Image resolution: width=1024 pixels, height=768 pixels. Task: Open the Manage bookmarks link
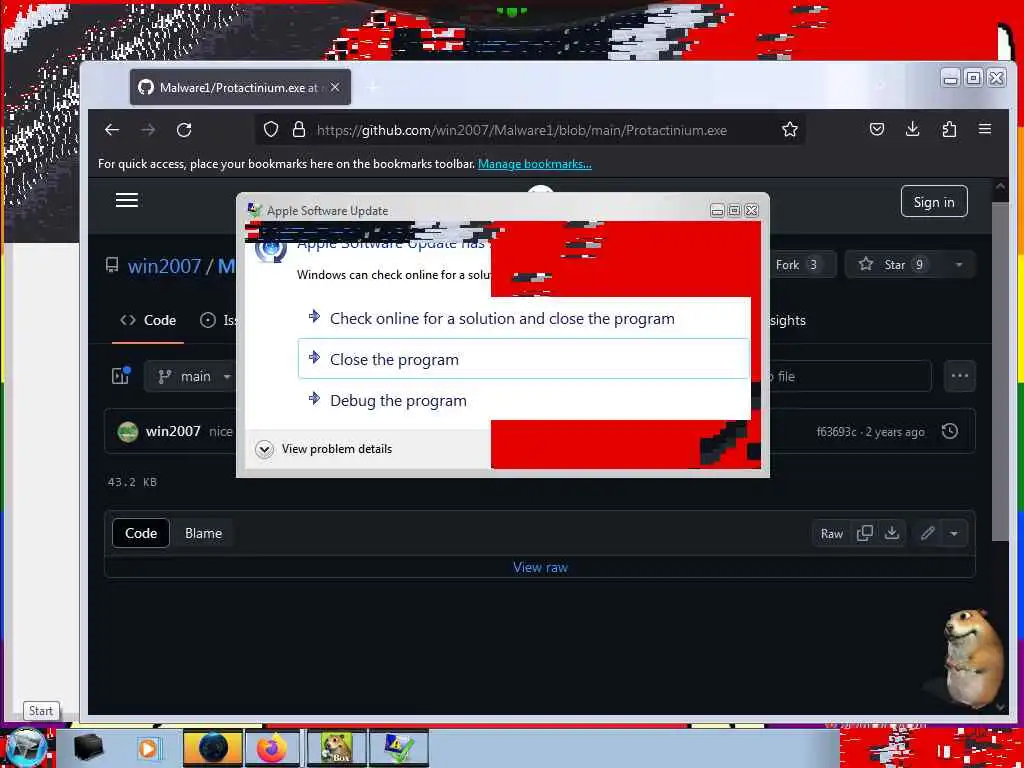[535, 164]
